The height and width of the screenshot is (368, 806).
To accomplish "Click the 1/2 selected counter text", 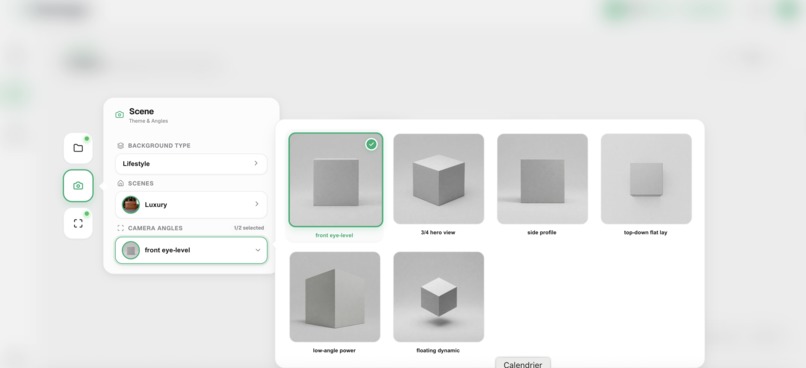I will coord(249,228).
